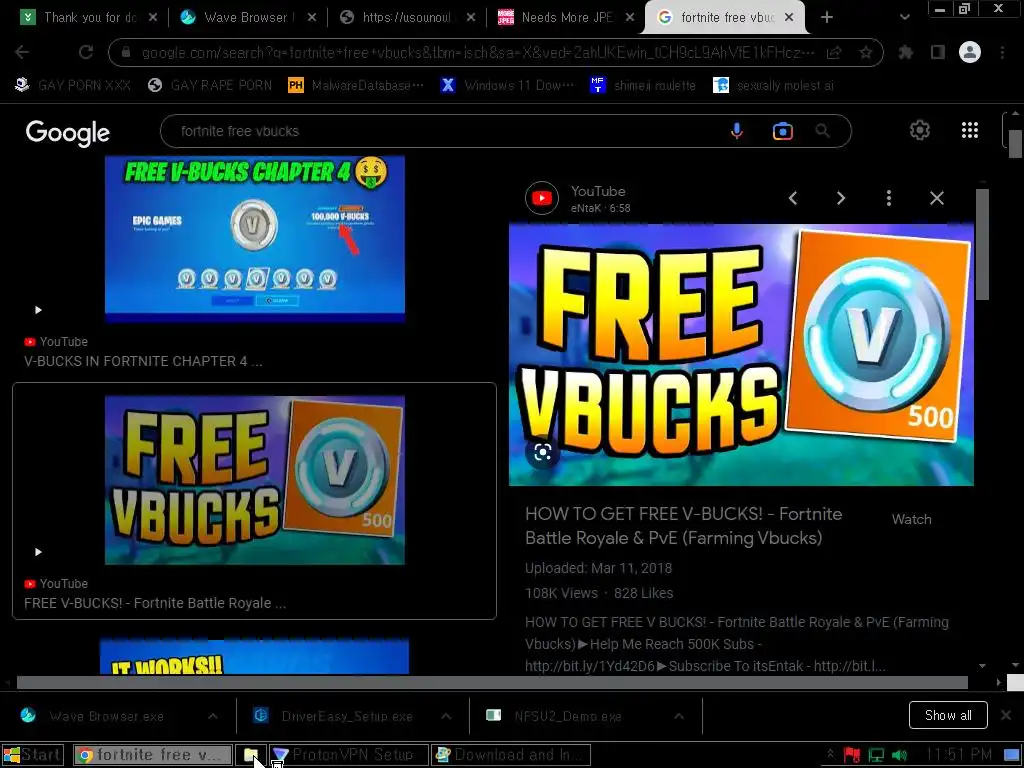Click the red flag tray icon
Image resolution: width=1024 pixels, height=768 pixels.
click(852, 755)
